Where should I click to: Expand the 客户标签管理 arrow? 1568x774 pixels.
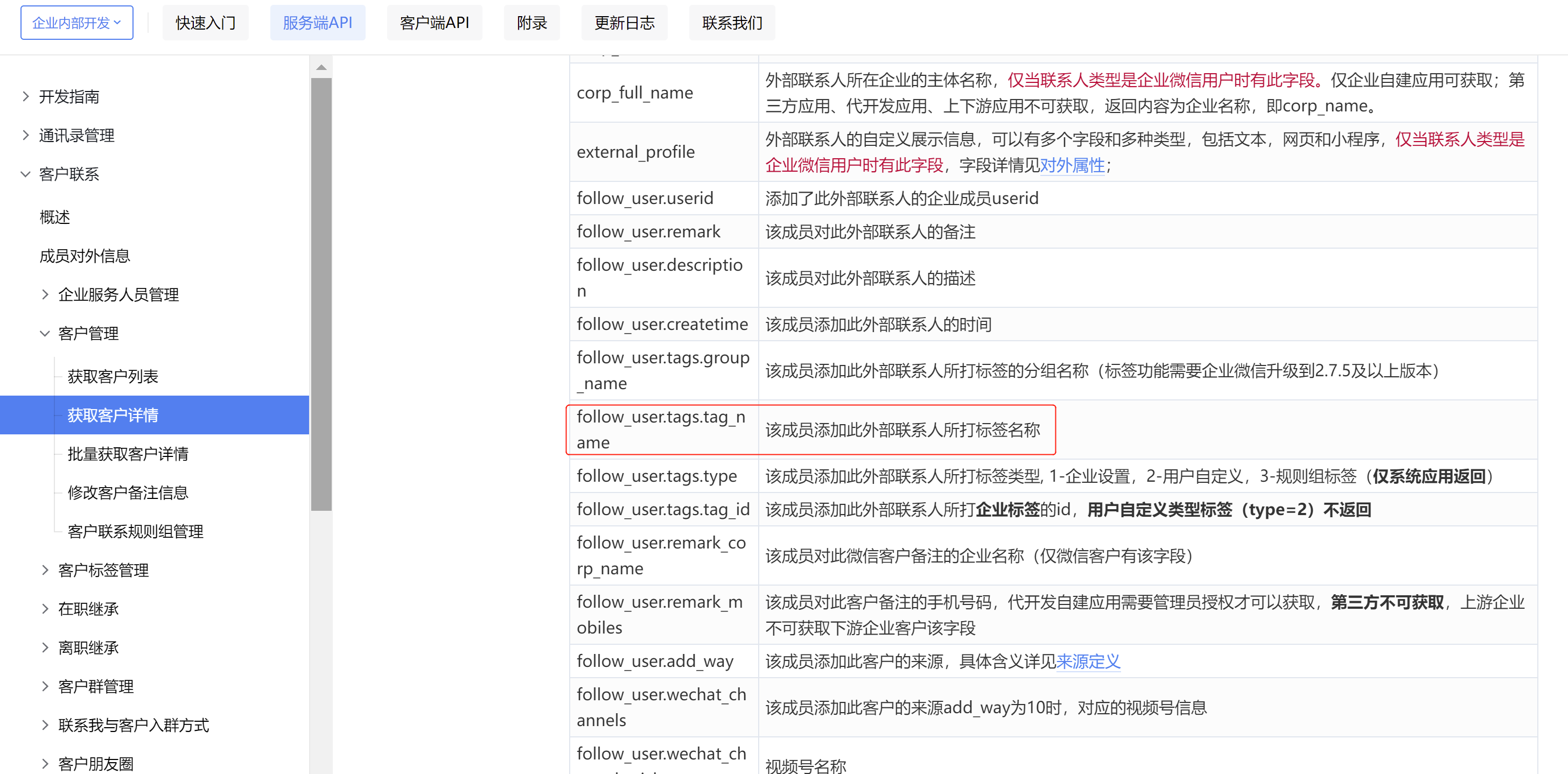click(45, 570)
